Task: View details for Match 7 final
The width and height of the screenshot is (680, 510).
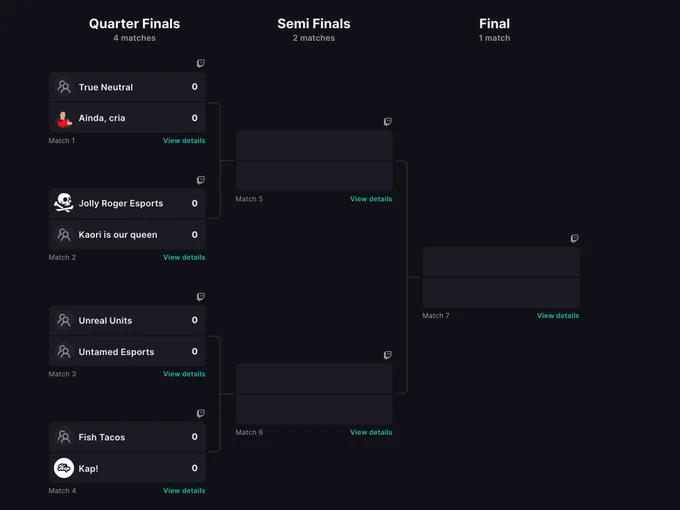Action: click(x=558, y=316)
